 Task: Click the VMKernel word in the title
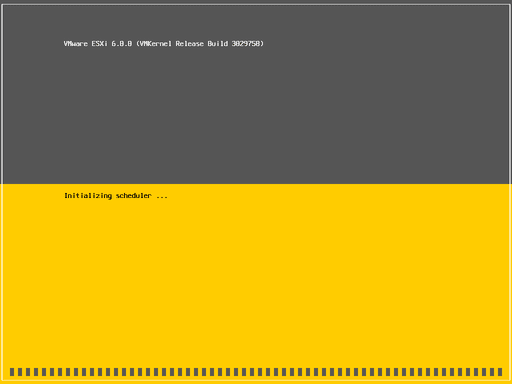click(x=156, y=44)
